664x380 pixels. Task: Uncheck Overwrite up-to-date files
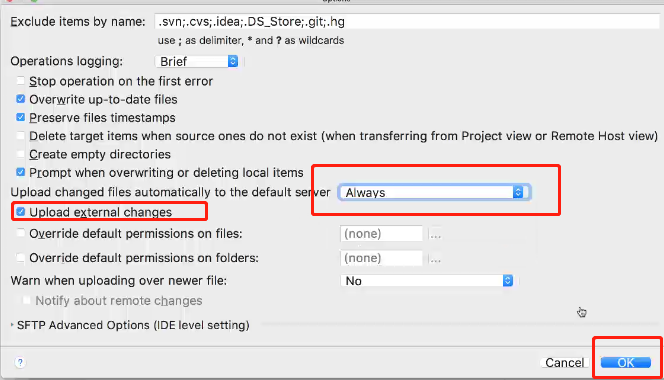[x=20, y=99]
